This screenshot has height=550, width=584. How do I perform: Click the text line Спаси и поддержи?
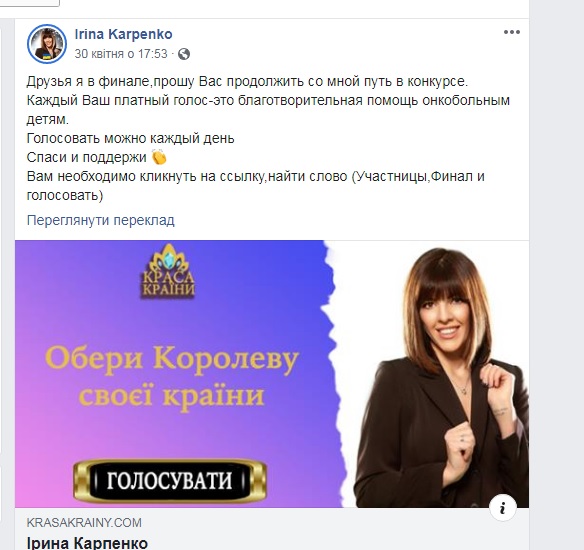click(x=86, y=158)
